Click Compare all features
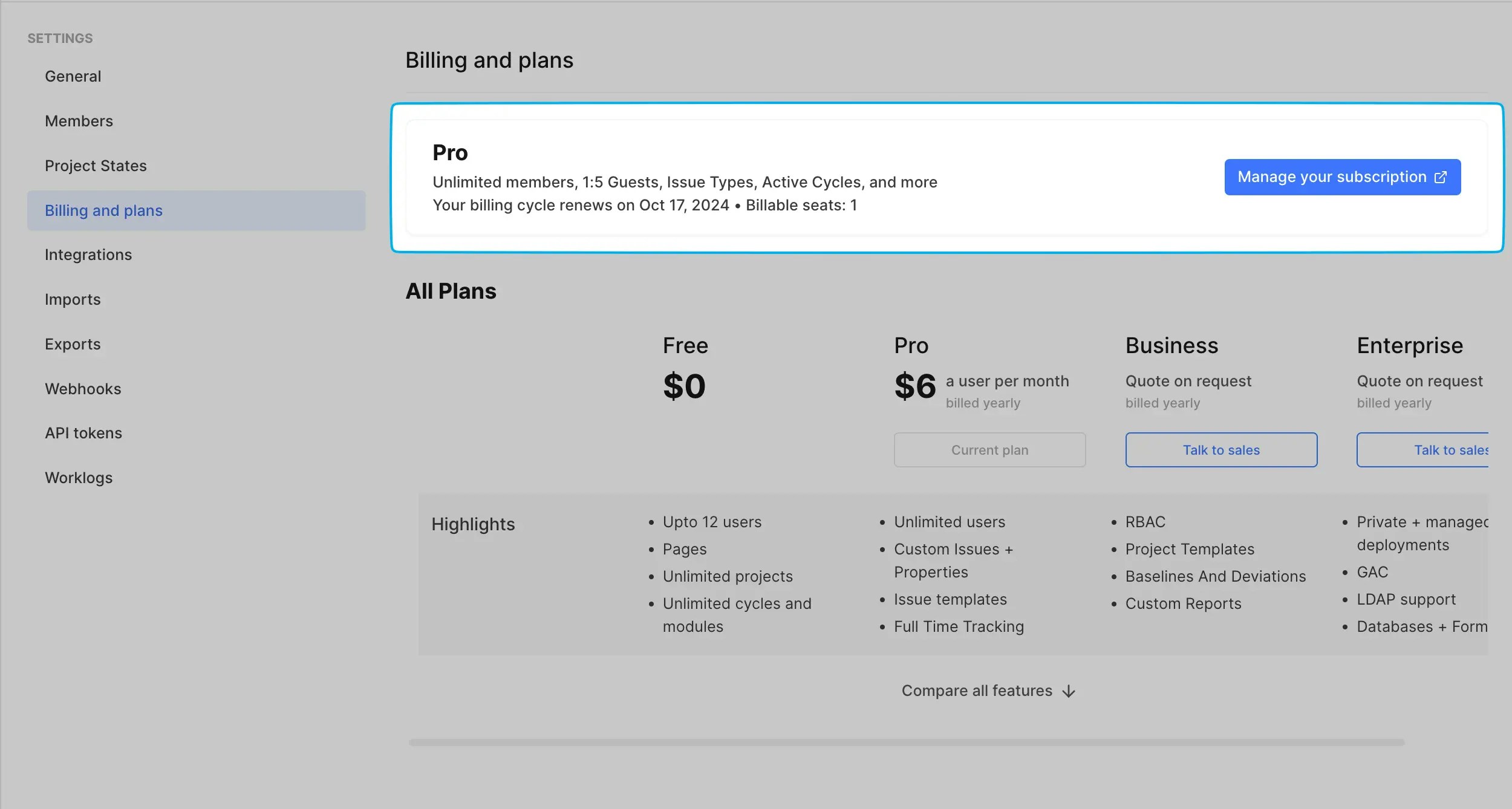Image resolution: width=1512 pixels, height=809 pixels. pyautogui.click(x=977, y=690)
